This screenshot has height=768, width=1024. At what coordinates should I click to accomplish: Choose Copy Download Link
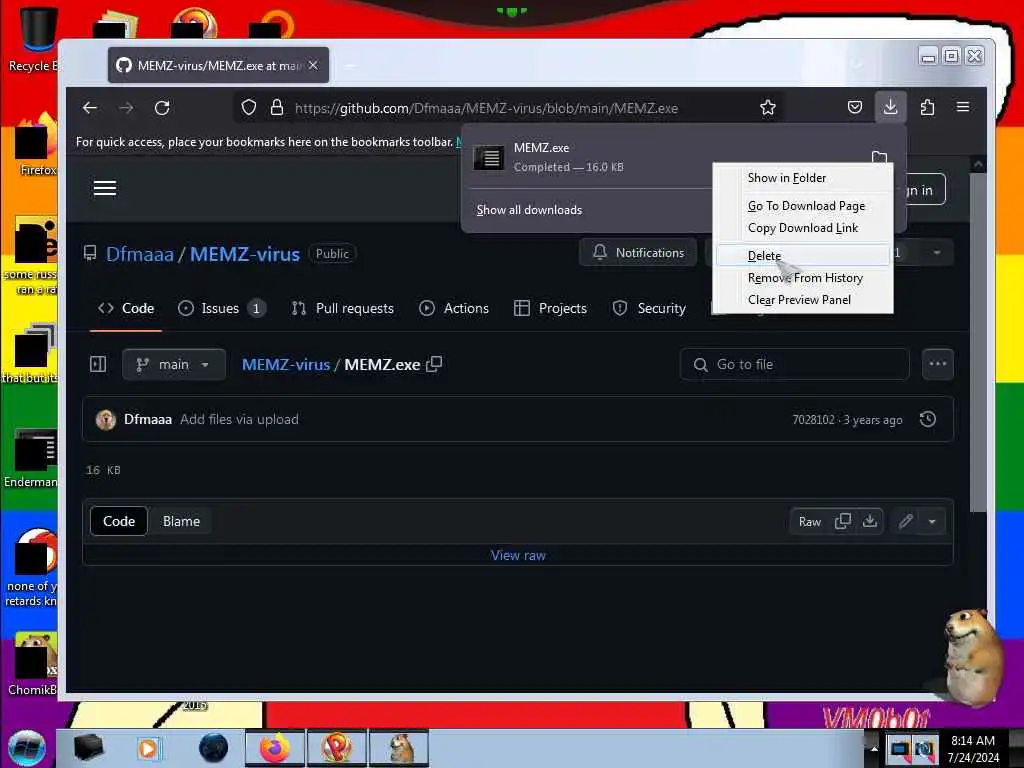803,228
